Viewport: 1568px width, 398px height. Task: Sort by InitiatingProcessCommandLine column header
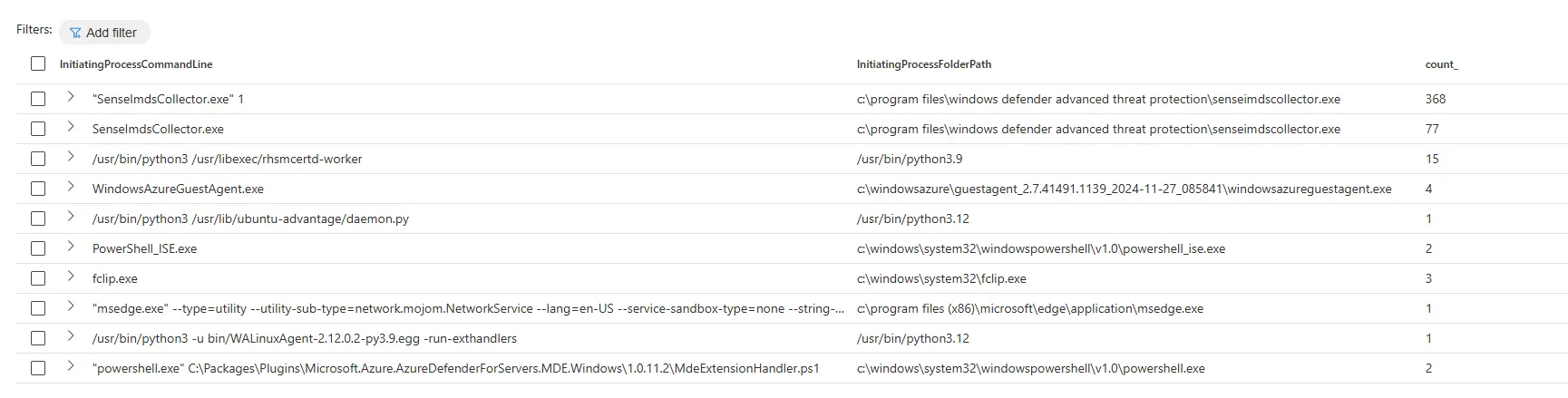point(136,64)
